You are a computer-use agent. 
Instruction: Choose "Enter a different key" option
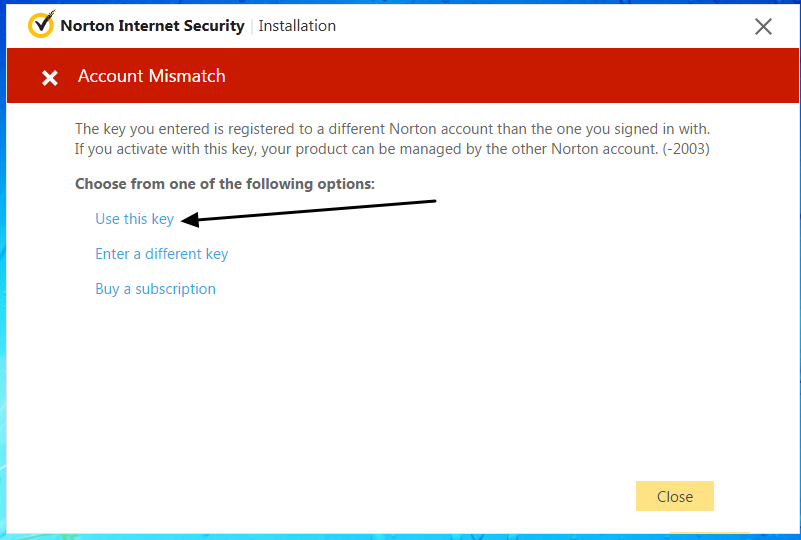(x=161, y=254)
